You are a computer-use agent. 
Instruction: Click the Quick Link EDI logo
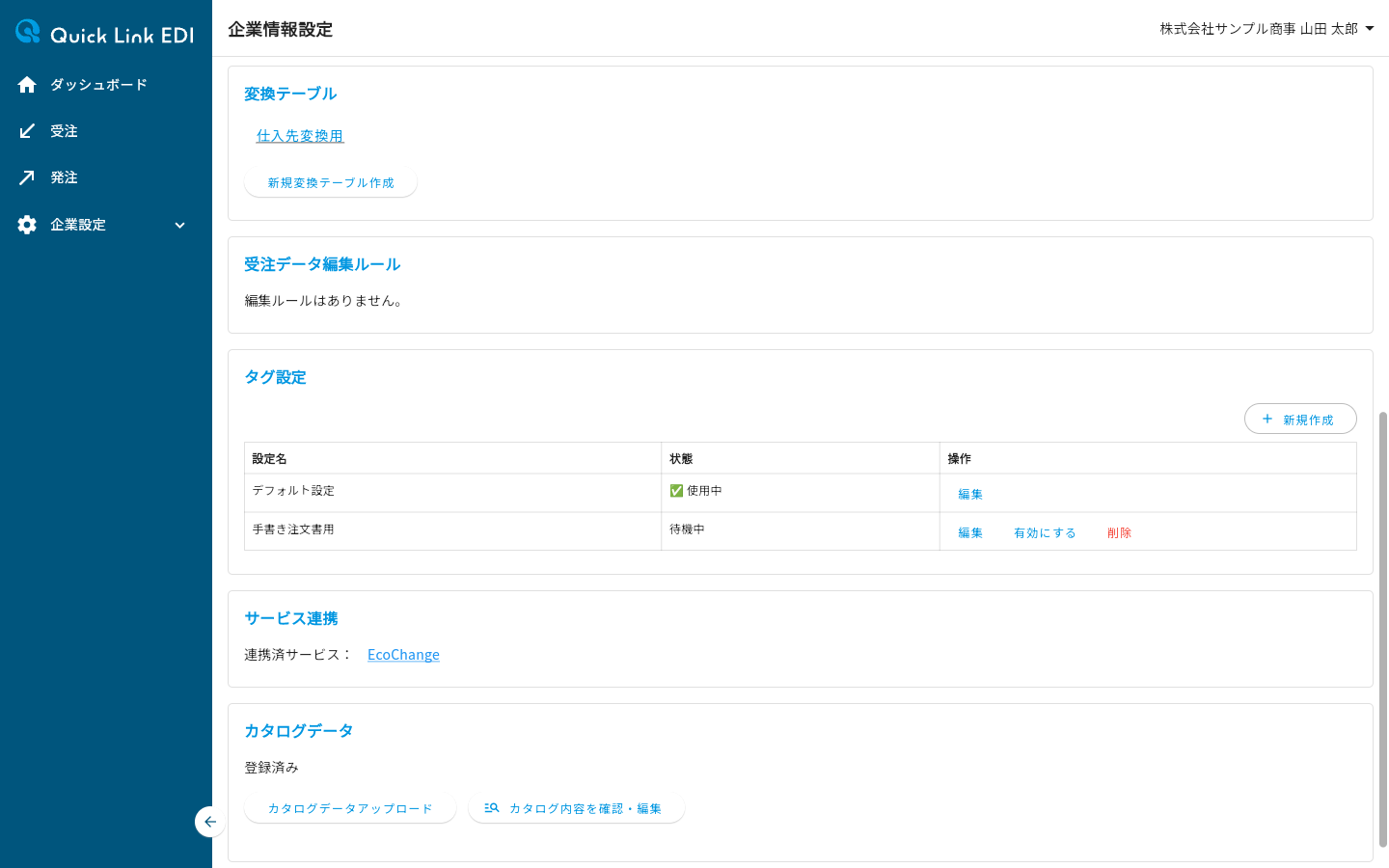[105, 34]
